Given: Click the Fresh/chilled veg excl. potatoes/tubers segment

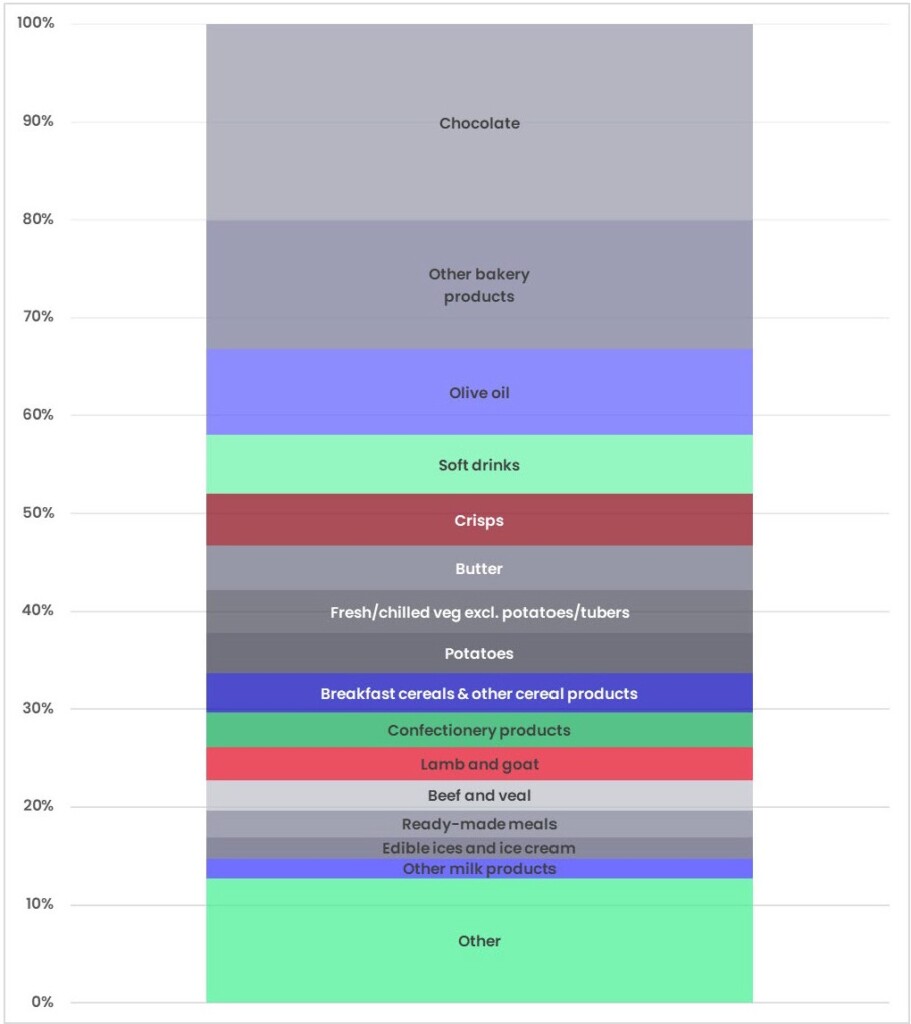Looking at the screenshot, I should click(x=479, y=612).
